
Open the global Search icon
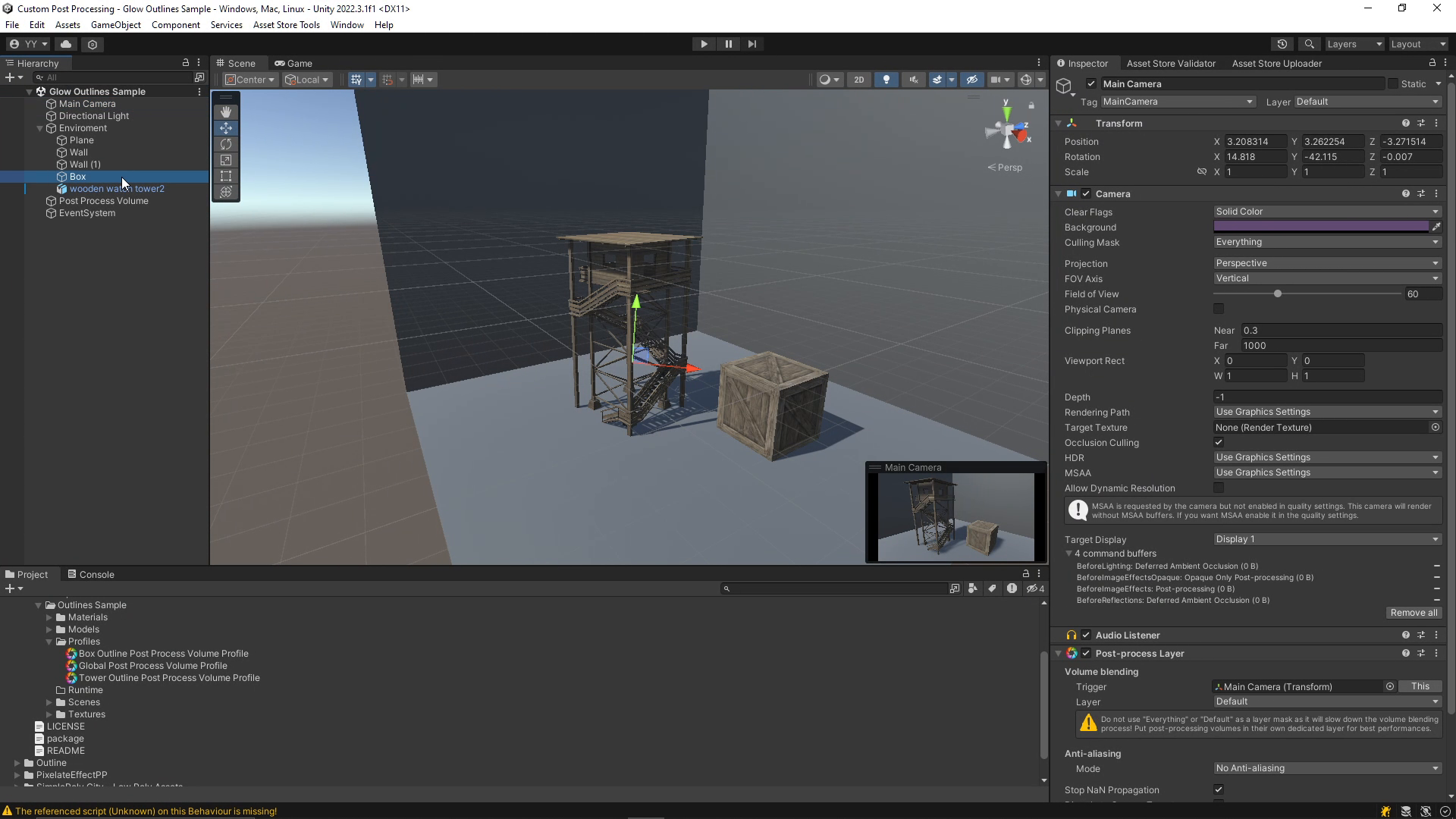point(1309,44)
